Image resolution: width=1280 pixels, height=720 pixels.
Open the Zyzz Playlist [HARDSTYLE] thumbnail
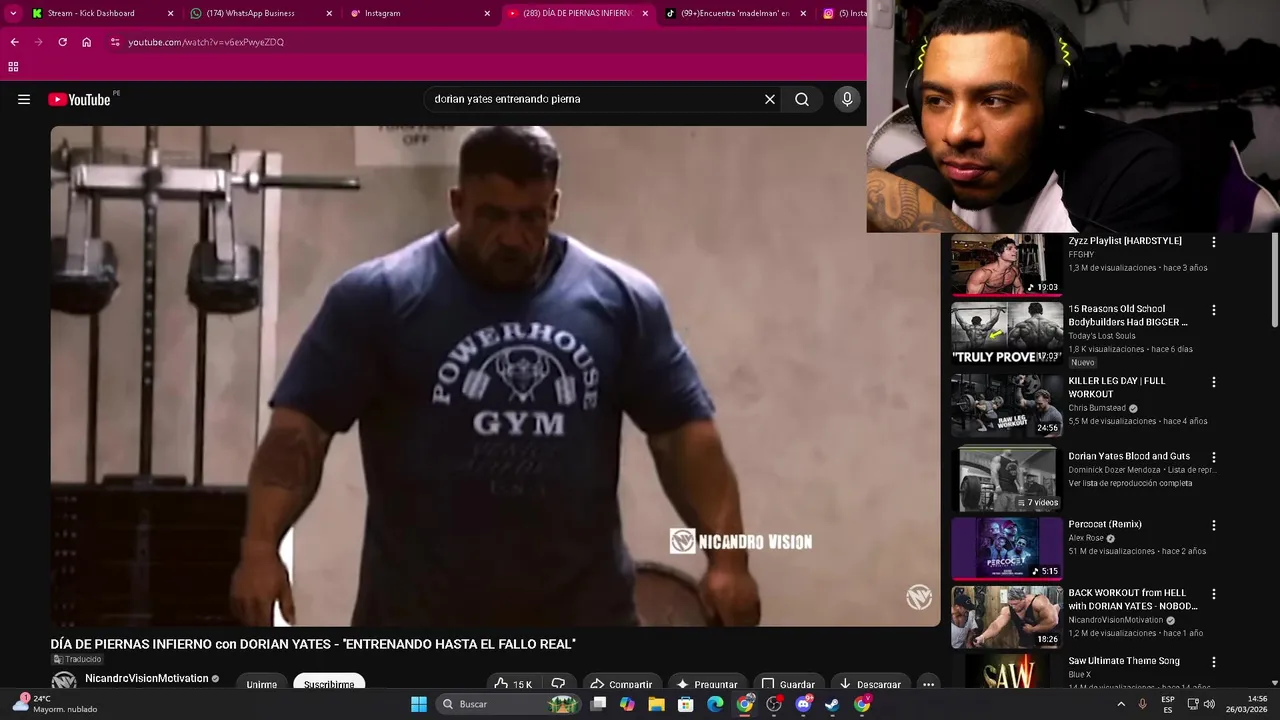1006,265
